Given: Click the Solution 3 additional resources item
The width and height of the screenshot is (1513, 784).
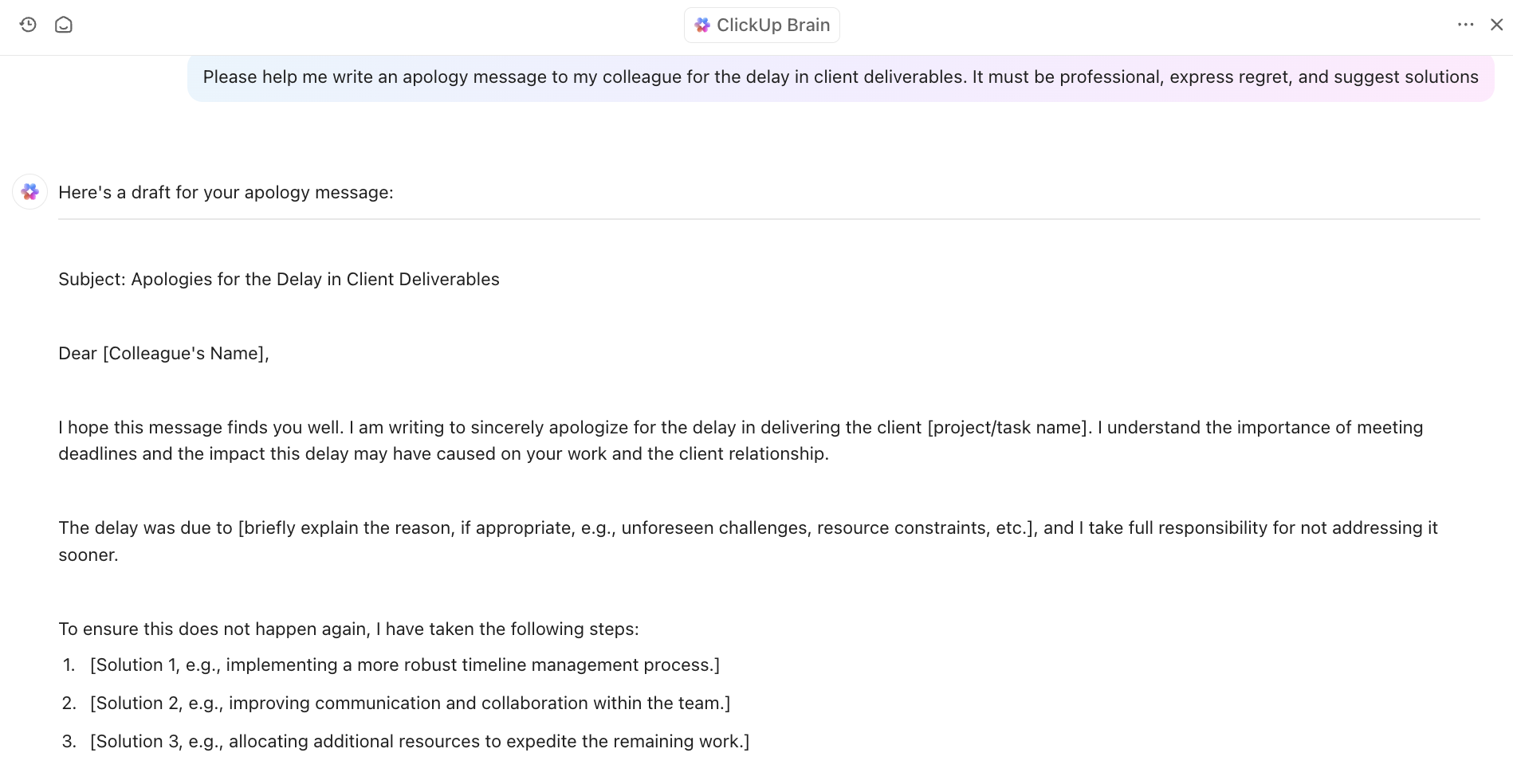Looking at the screenshot, I should [x=419, y=742].
